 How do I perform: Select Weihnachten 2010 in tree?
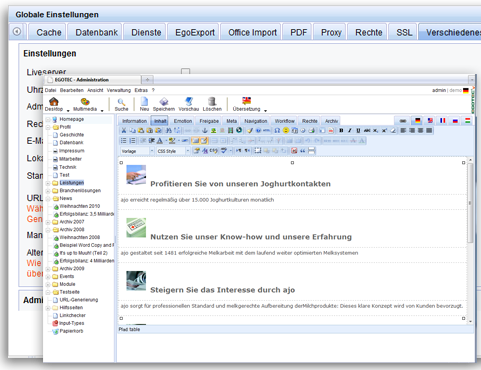tap(80, 206)
